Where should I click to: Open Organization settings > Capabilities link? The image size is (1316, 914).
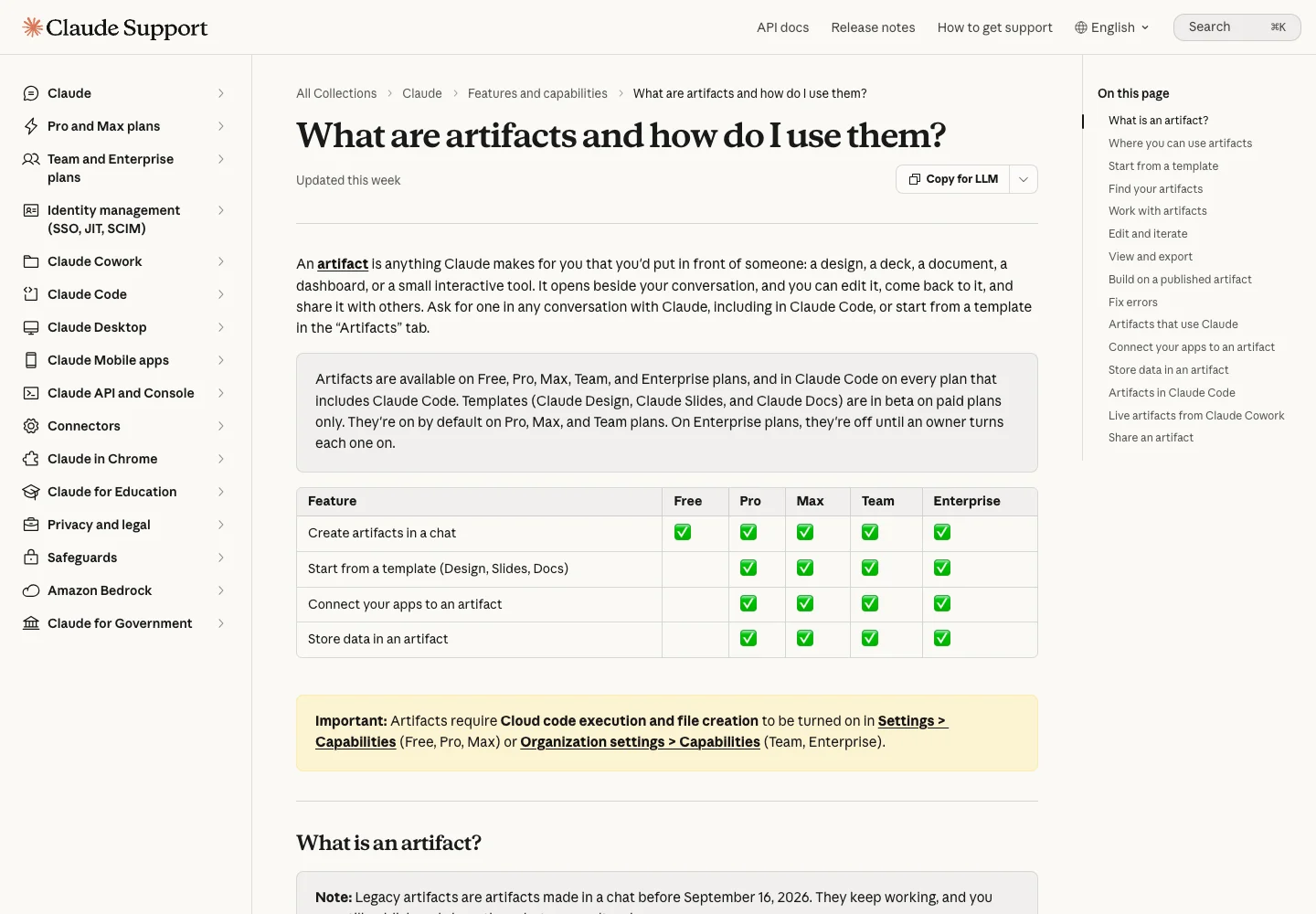point(640,742)
